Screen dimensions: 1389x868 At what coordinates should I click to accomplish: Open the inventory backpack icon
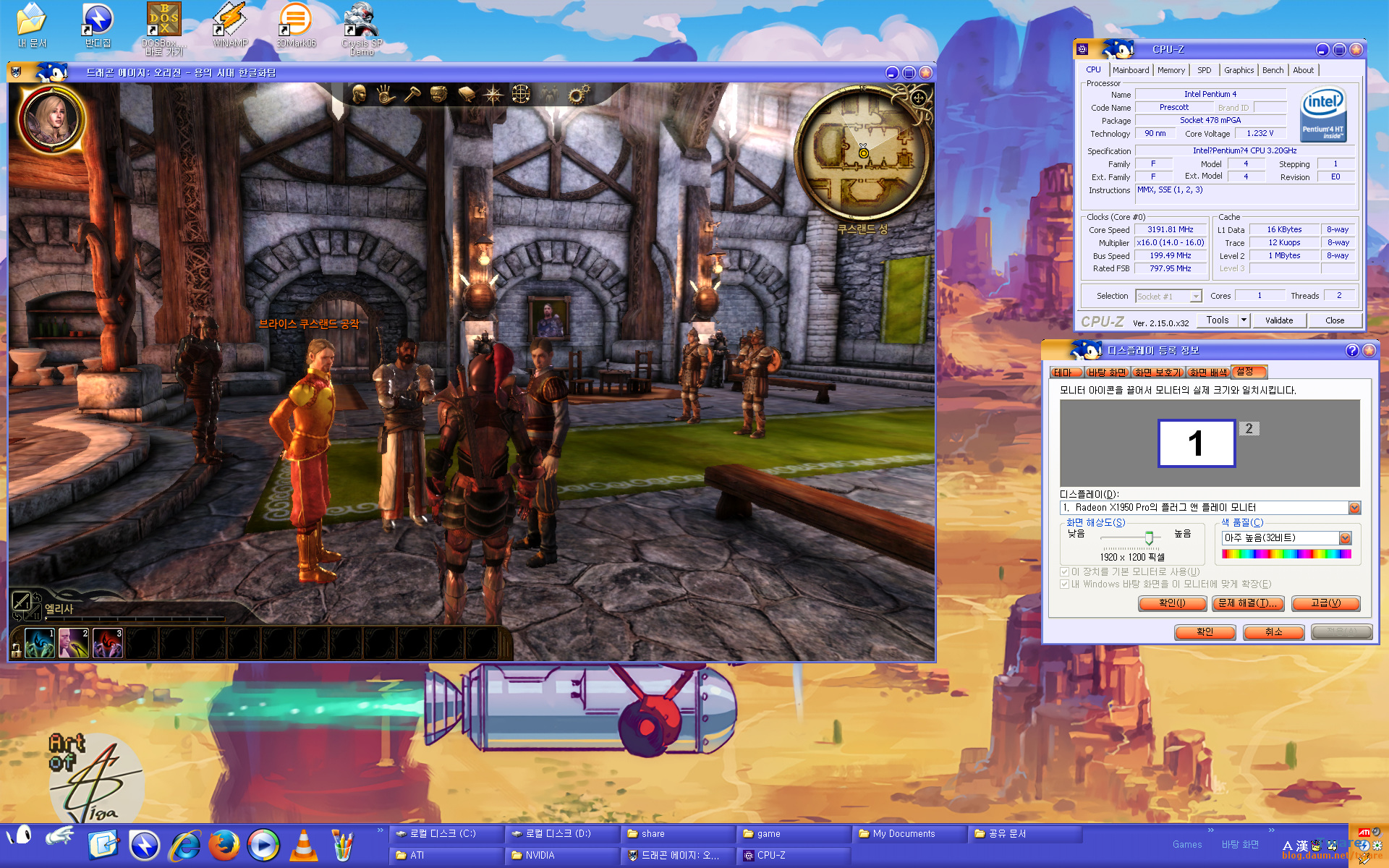click(439, 94)
